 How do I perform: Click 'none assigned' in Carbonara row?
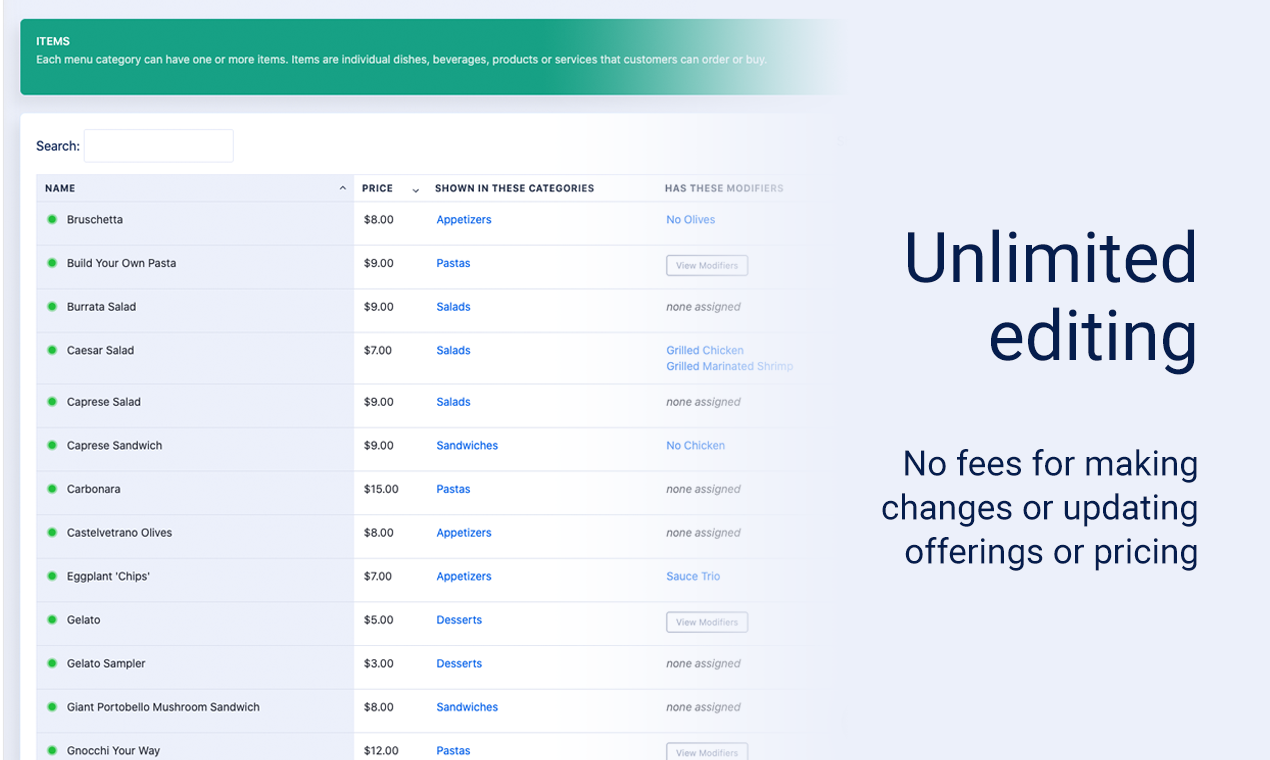point(703,489)
